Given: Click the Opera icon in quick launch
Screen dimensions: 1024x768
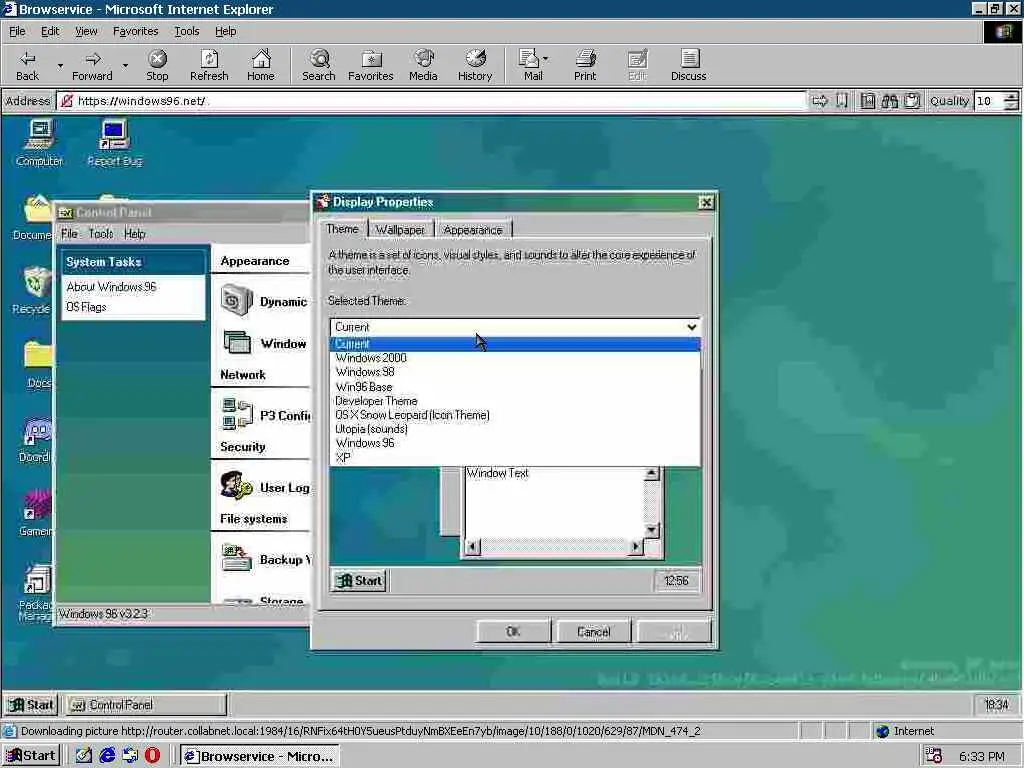Looking at the screenshot, I should point(152,756).
